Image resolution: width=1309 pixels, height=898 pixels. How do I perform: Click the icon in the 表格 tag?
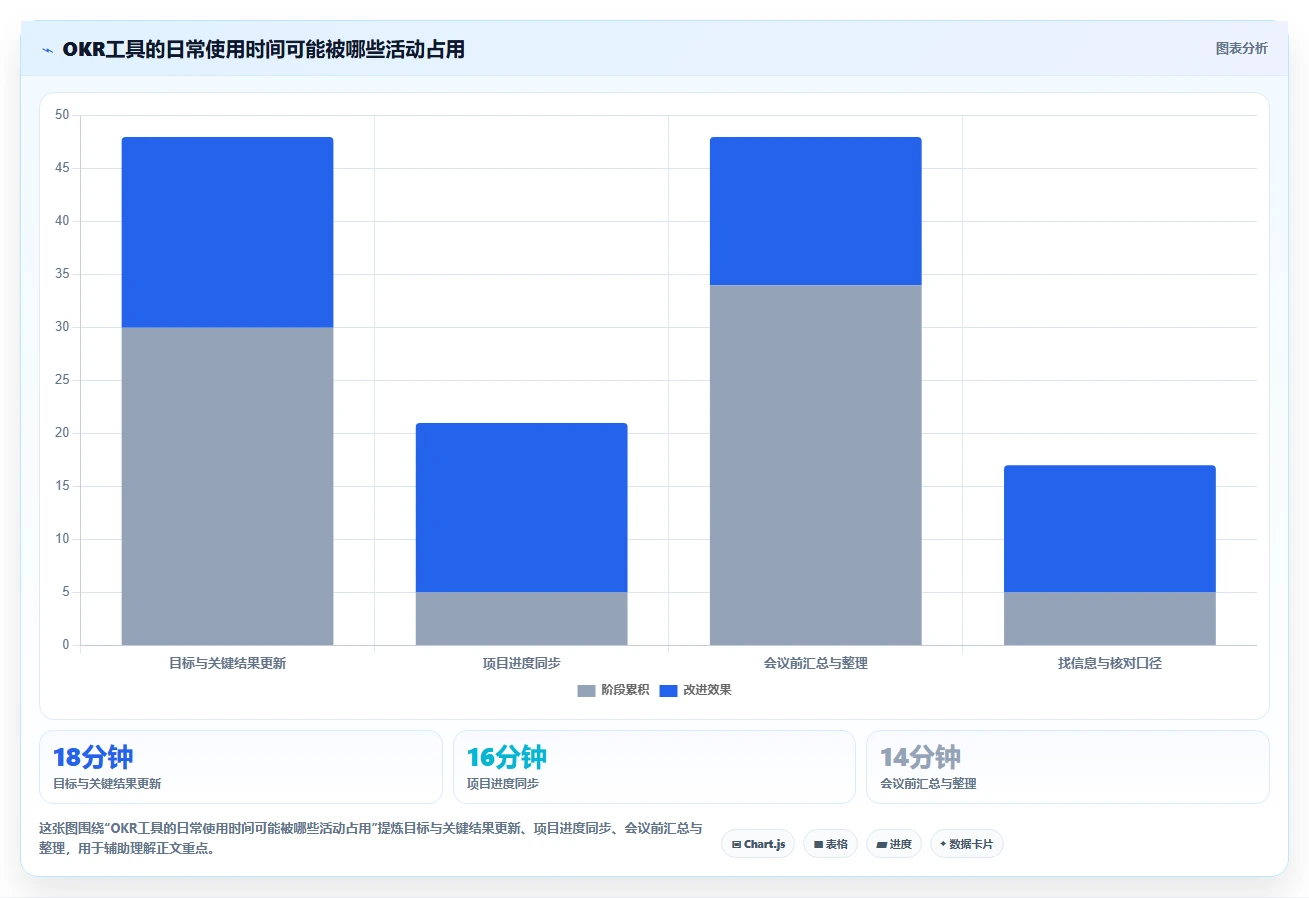818,844
